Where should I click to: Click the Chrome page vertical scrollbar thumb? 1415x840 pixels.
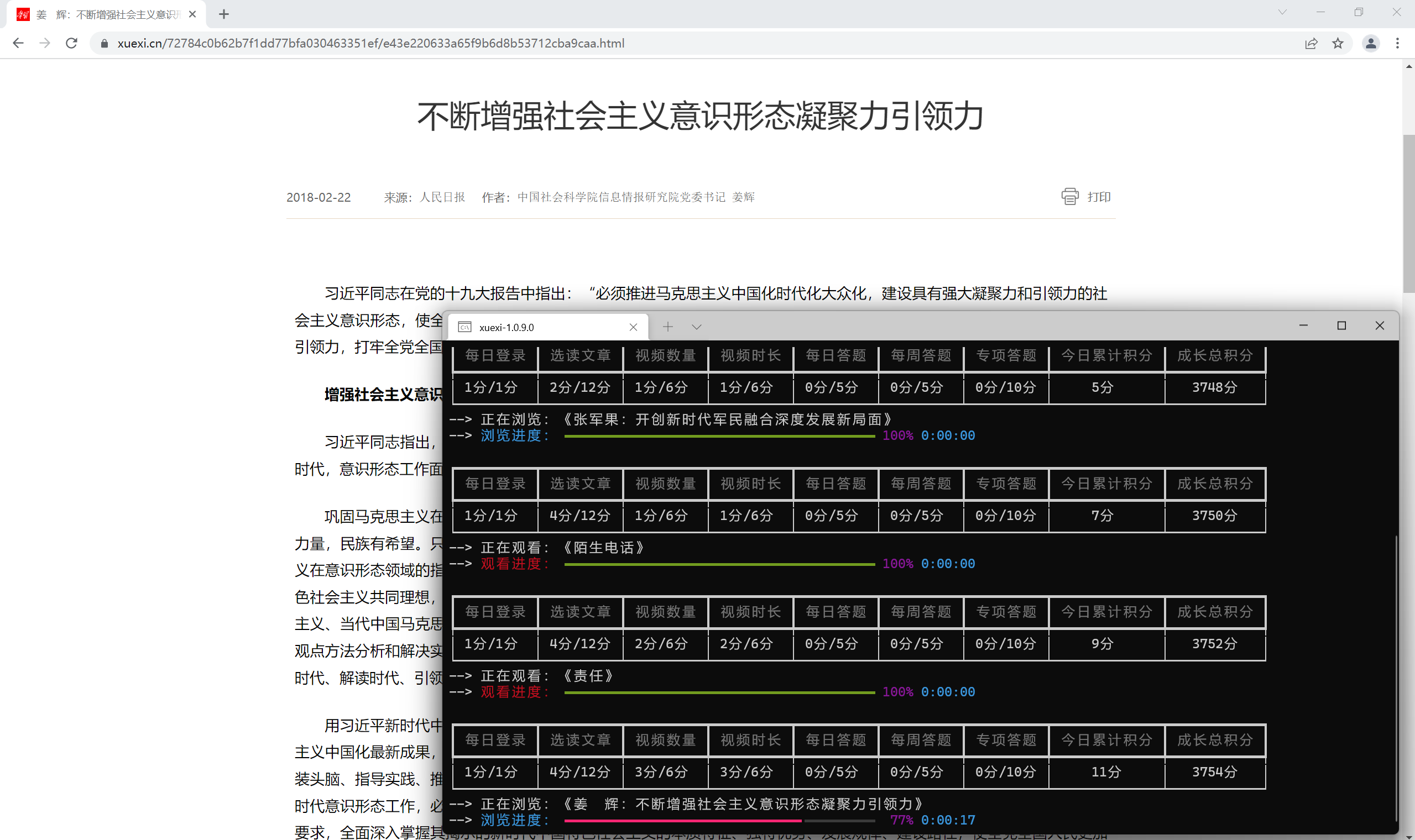pyautogui.click(x=1409, y=214)
